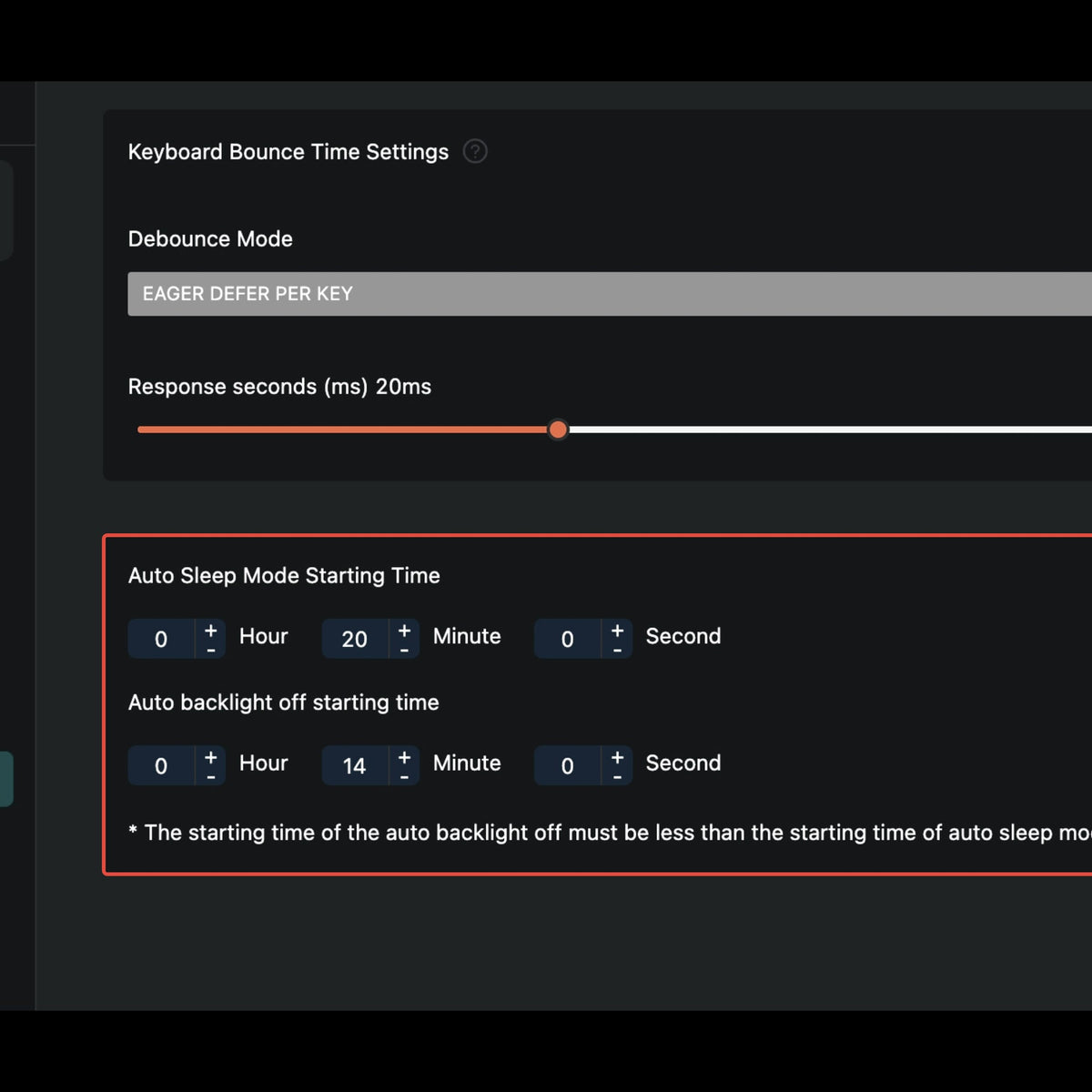Click the backlight off Second input field

(568, 766)
